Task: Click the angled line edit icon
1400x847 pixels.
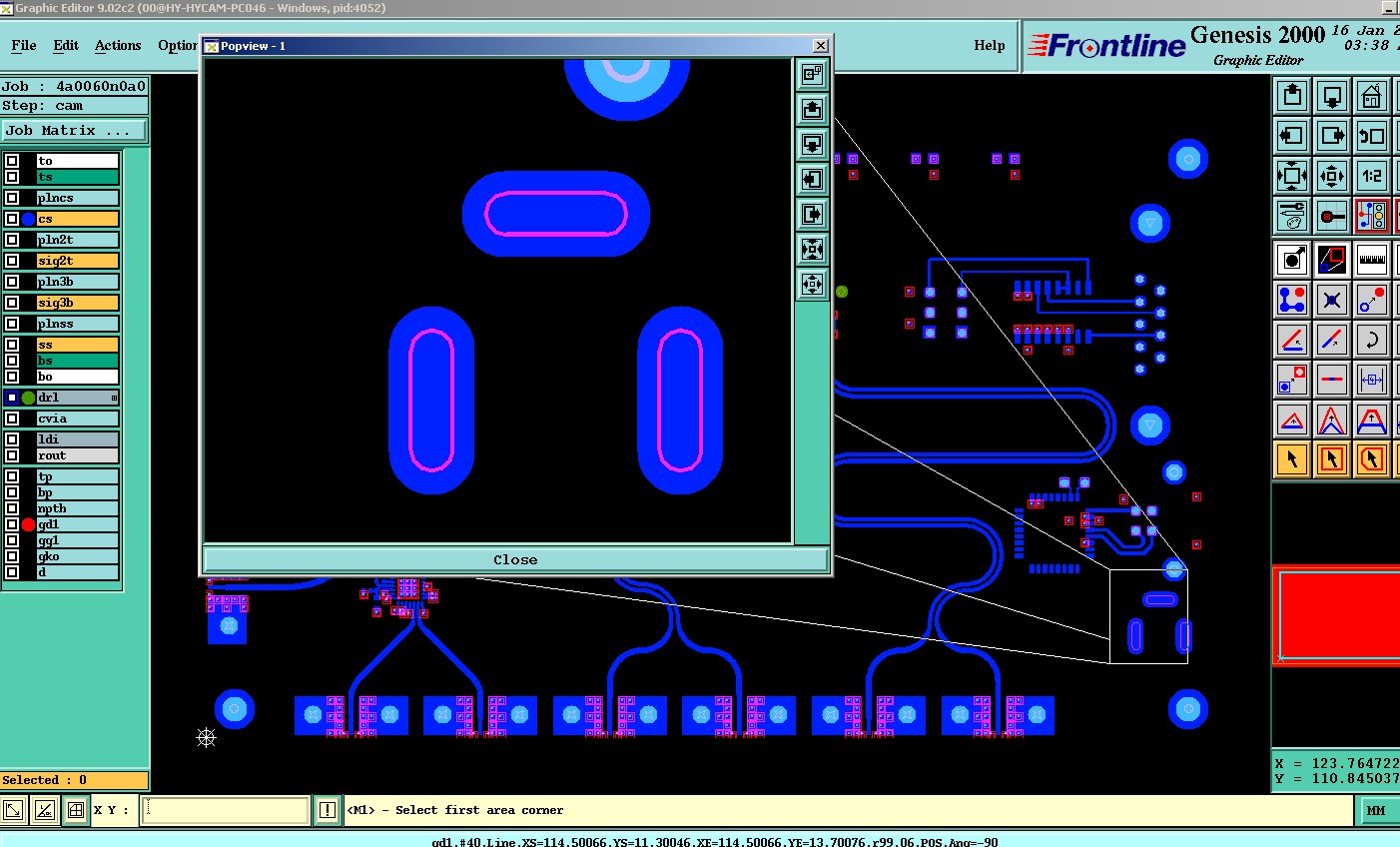Action: pyautogui.click(x=1292, y=340)
